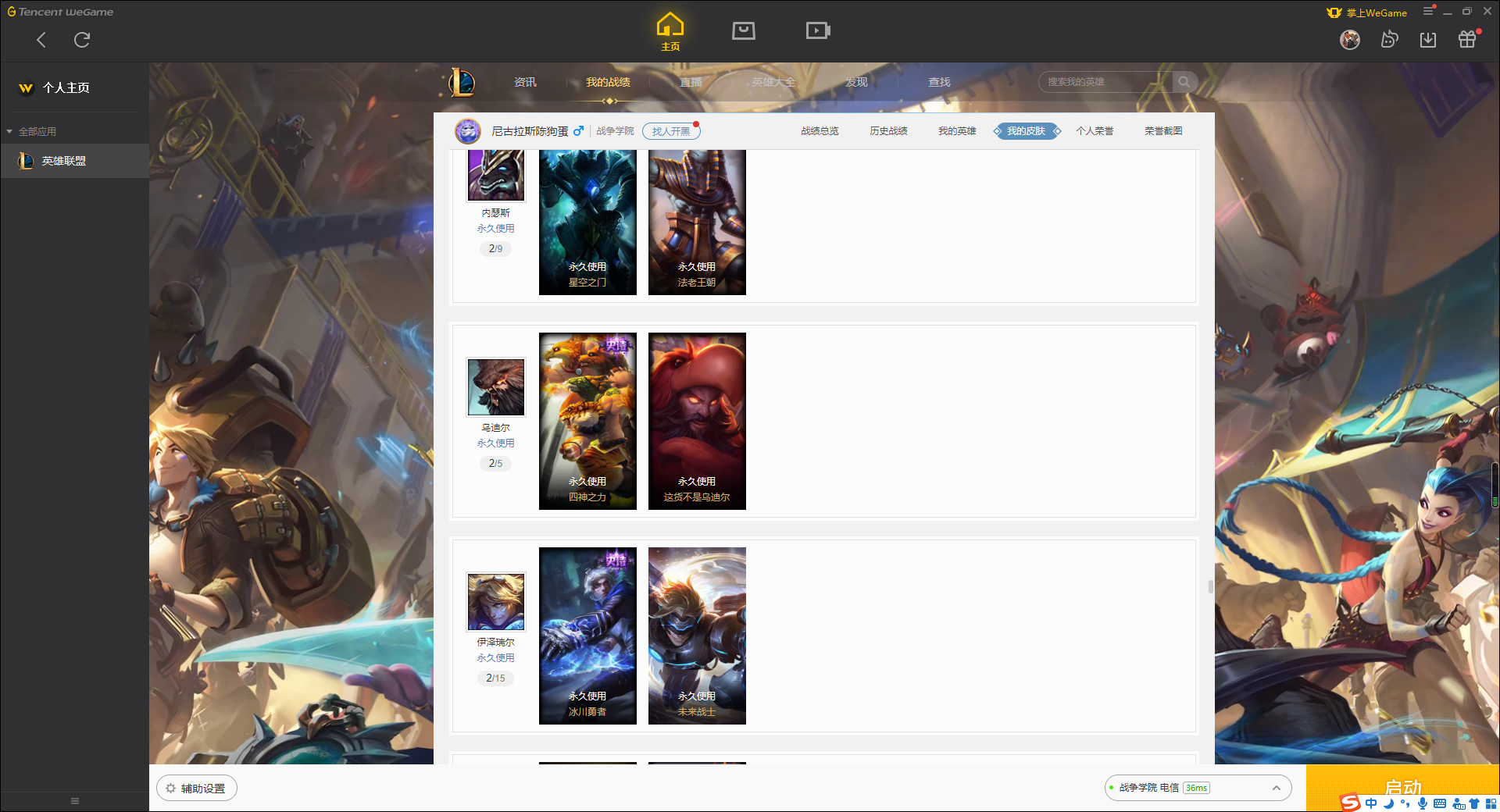This screenshot has height=812, width=1500.
Task: Open the friends chat icon in the top bar
Action: click(x=1389, y=40)
